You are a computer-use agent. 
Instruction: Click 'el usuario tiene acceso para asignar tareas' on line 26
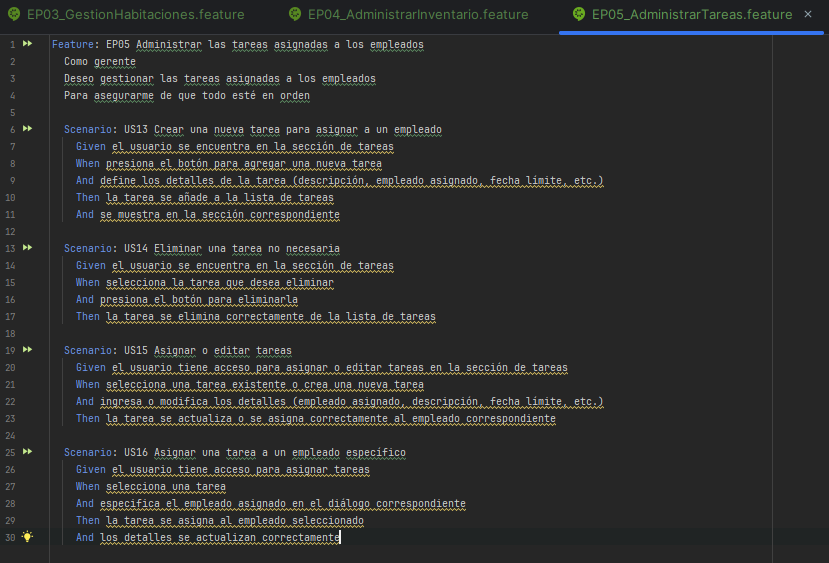point(241,470)
